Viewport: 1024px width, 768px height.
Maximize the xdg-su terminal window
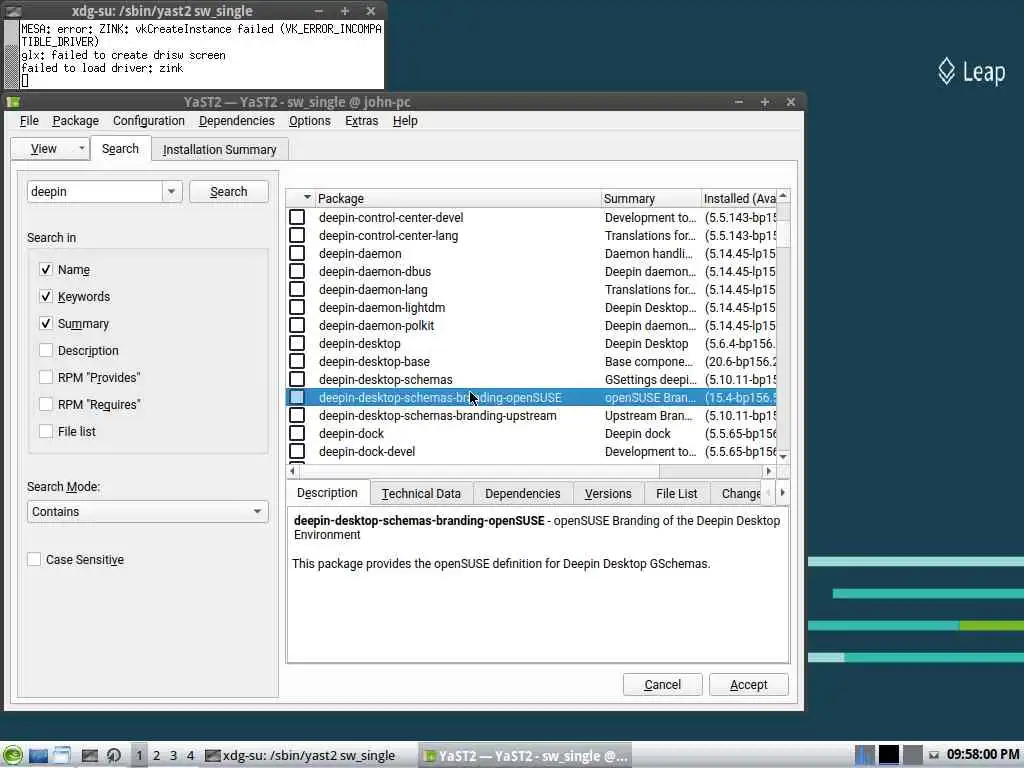click(345, 11)
